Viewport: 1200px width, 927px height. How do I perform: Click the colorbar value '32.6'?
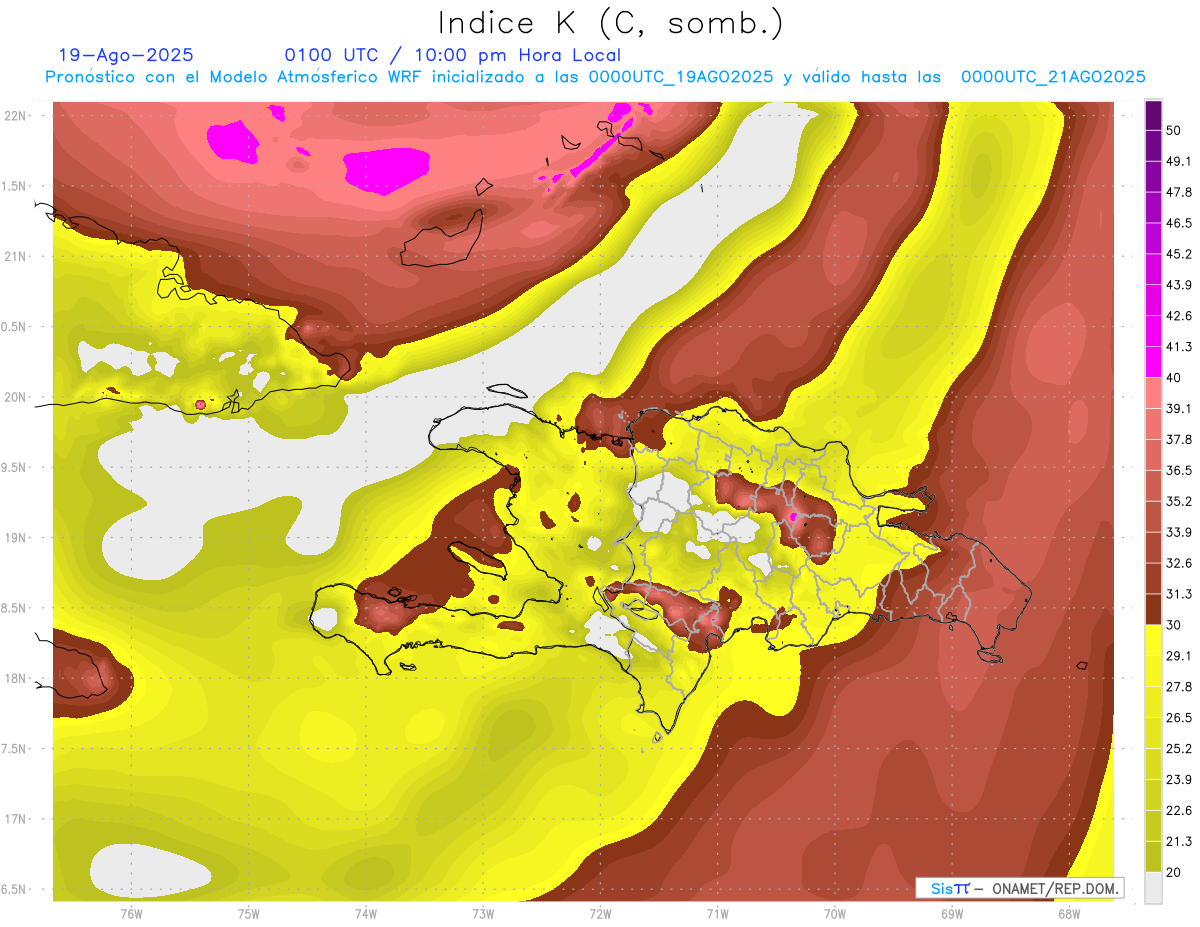pyautogui.click(x=1179, y=563)
